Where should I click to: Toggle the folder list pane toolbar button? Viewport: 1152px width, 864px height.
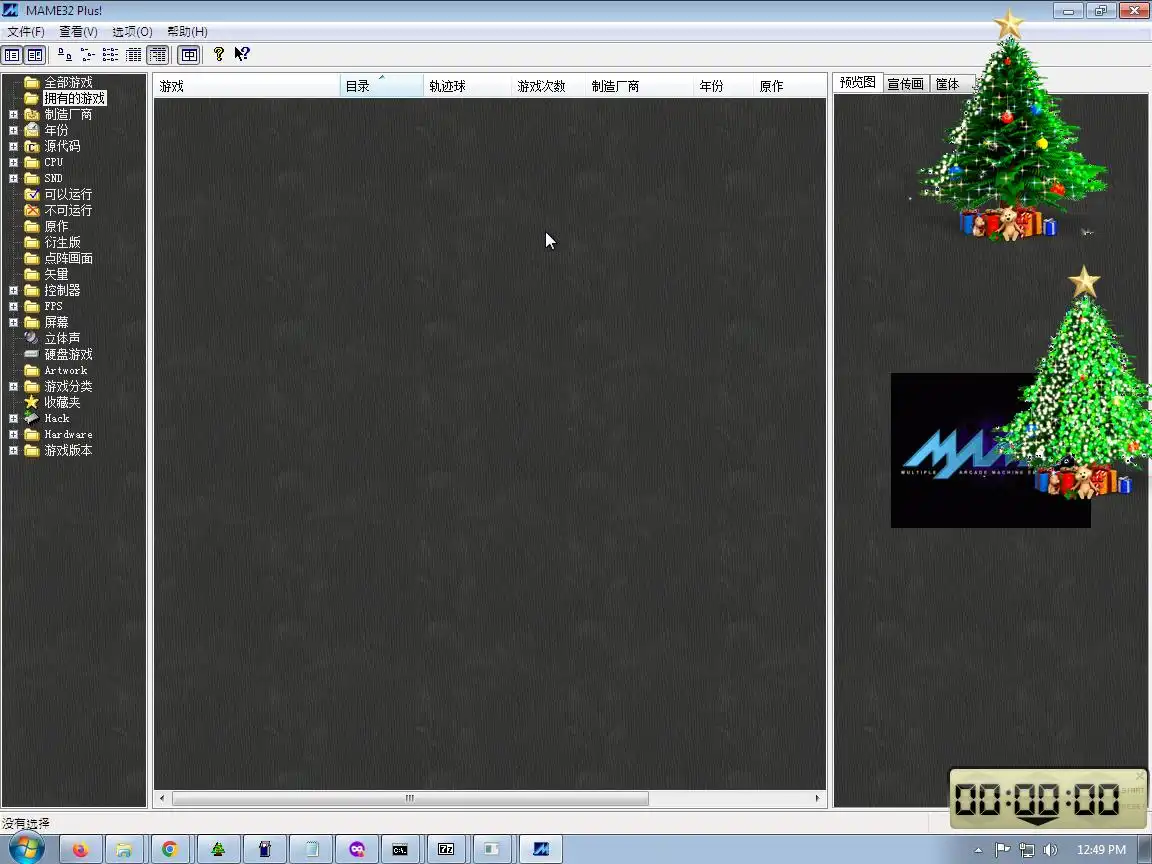tap(12, 55)
